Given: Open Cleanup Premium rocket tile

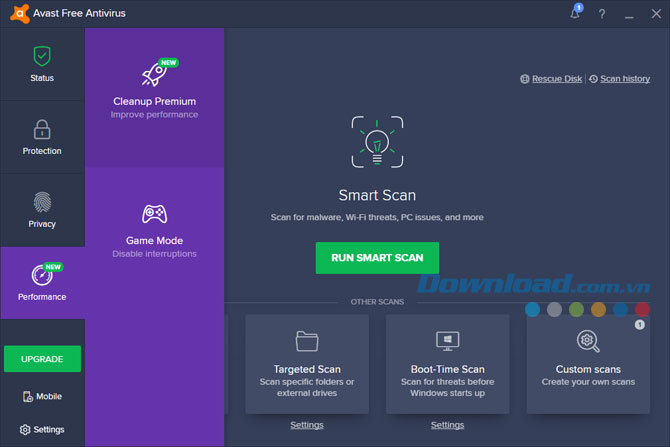Looking at the screenshot, I should pyautogui.click(x=154, y=97).
